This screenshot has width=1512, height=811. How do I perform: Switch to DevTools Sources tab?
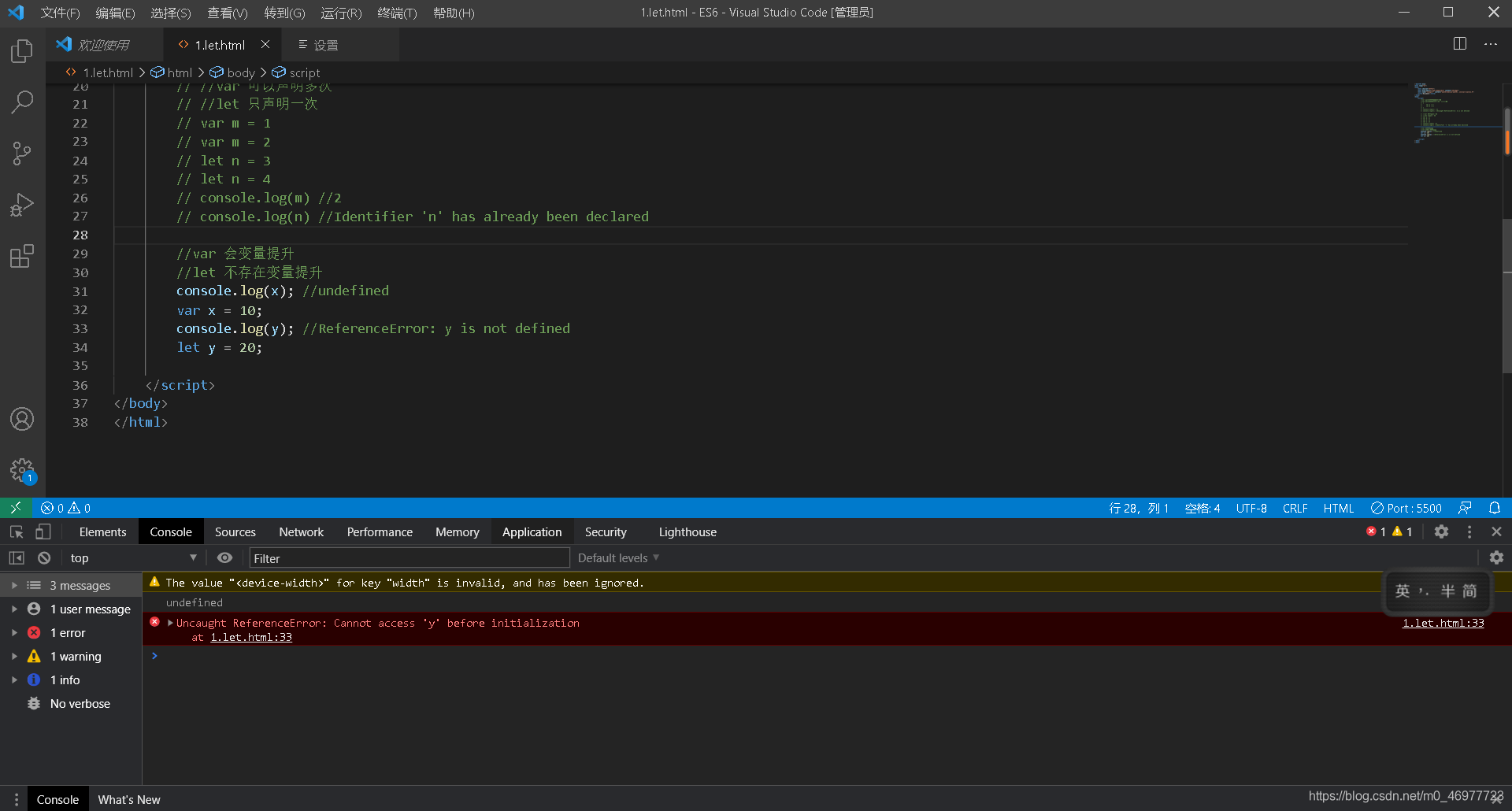(x=235, y=532)
